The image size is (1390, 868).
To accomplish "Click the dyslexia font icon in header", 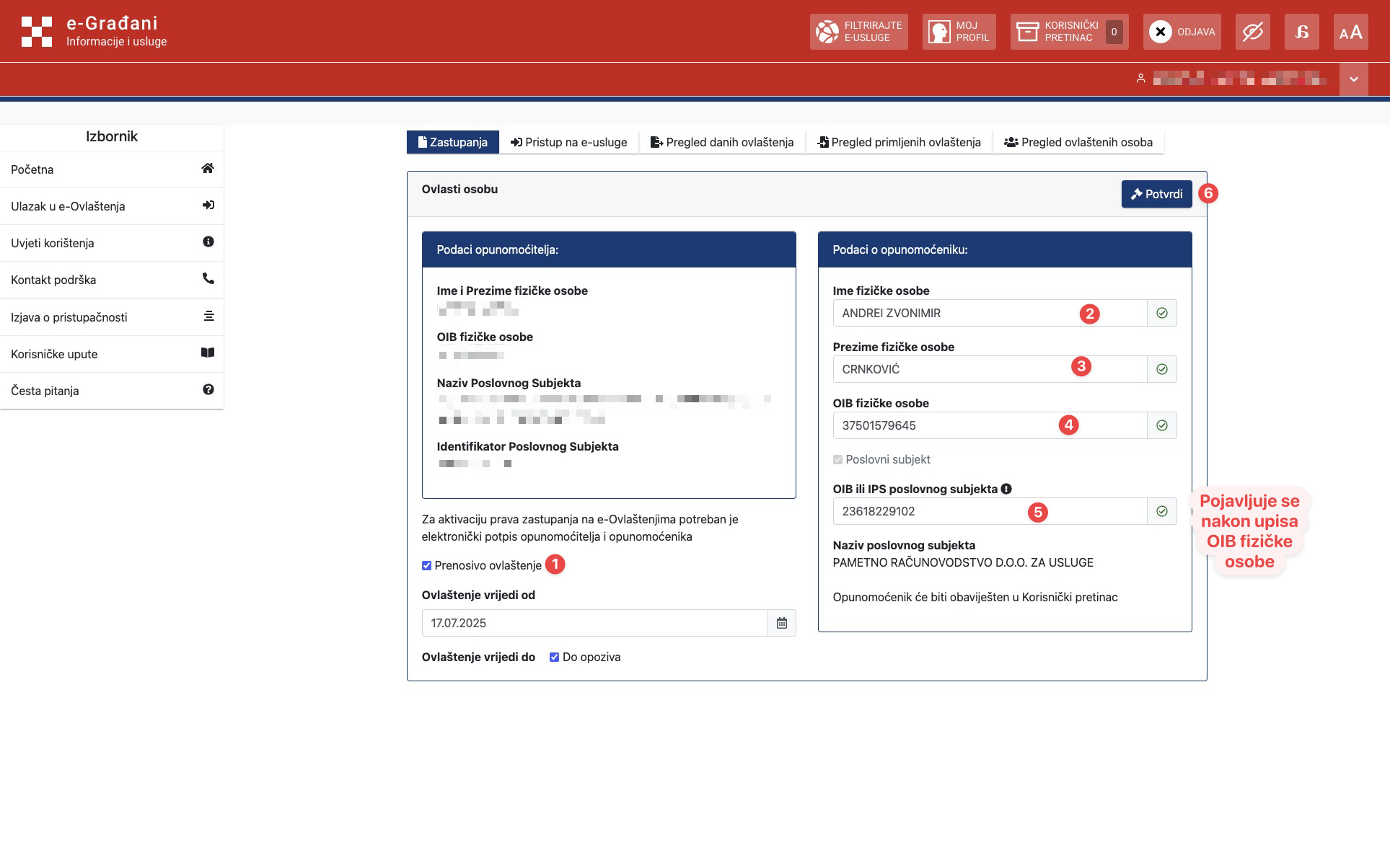I will 1301,32.
